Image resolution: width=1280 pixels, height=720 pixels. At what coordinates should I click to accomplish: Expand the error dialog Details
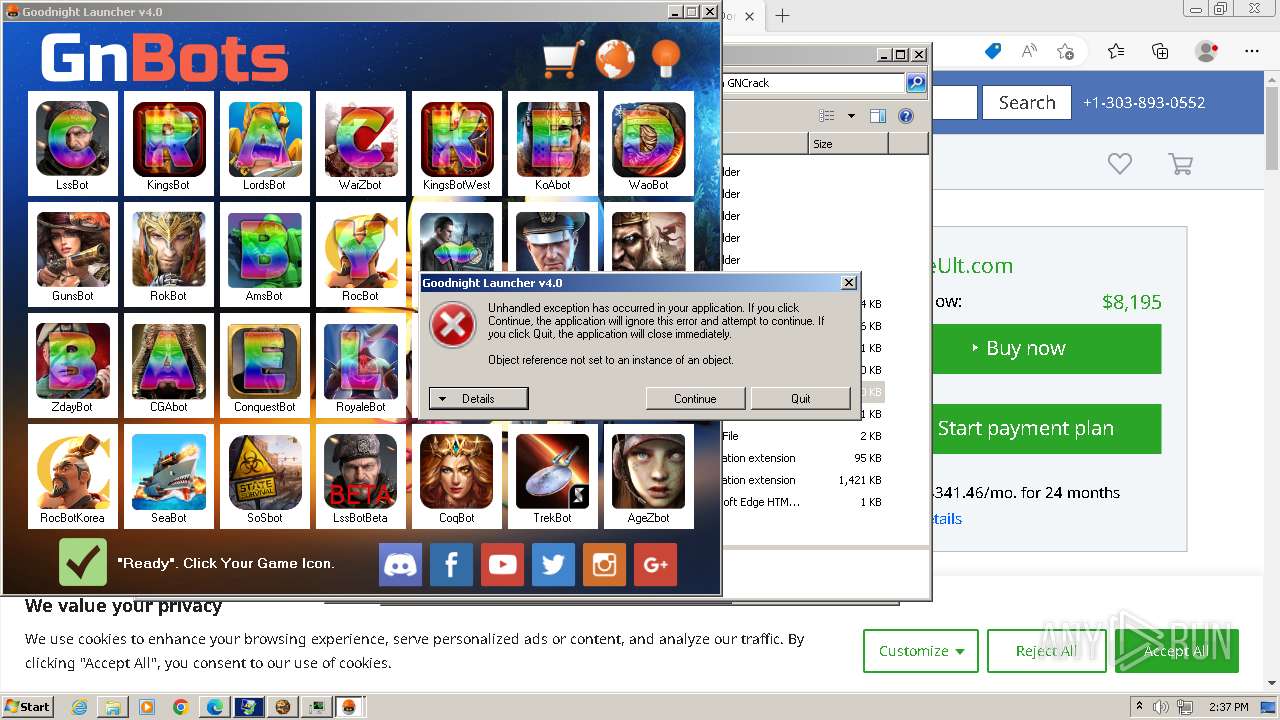(x=478, y=399)
